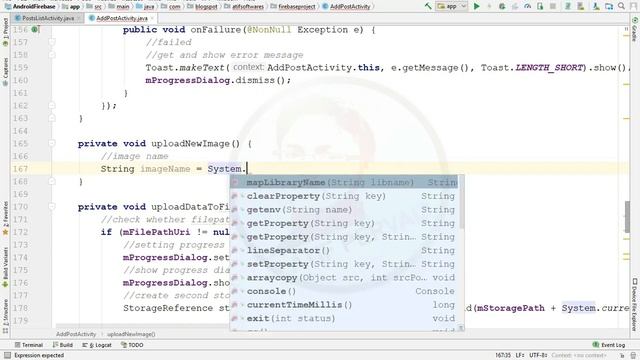Click the src breadcrumb folder
The image size is (640, 360).
pos(94,7)
